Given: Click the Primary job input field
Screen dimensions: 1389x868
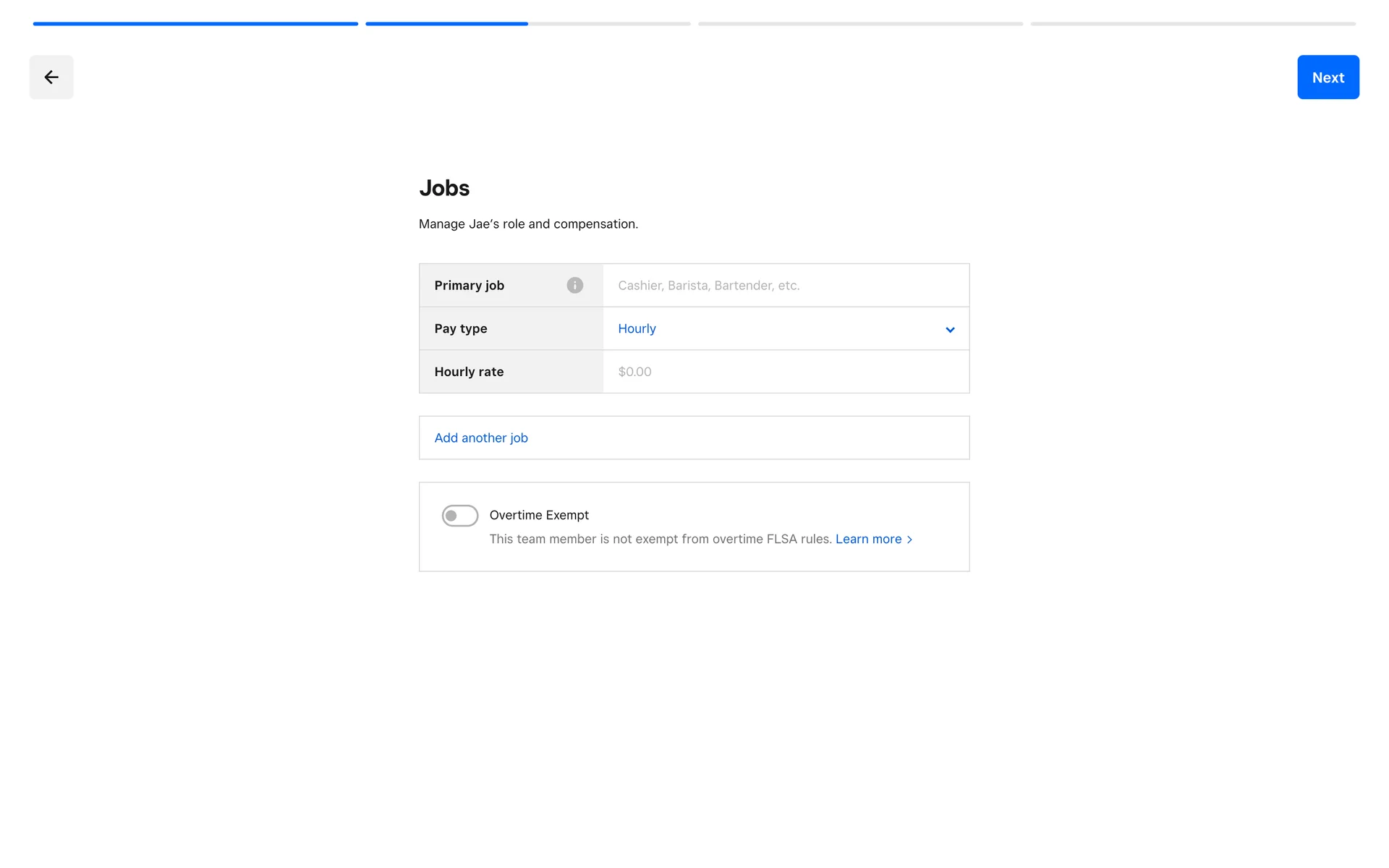Looking at the screenshot, I should pos(785,285).
